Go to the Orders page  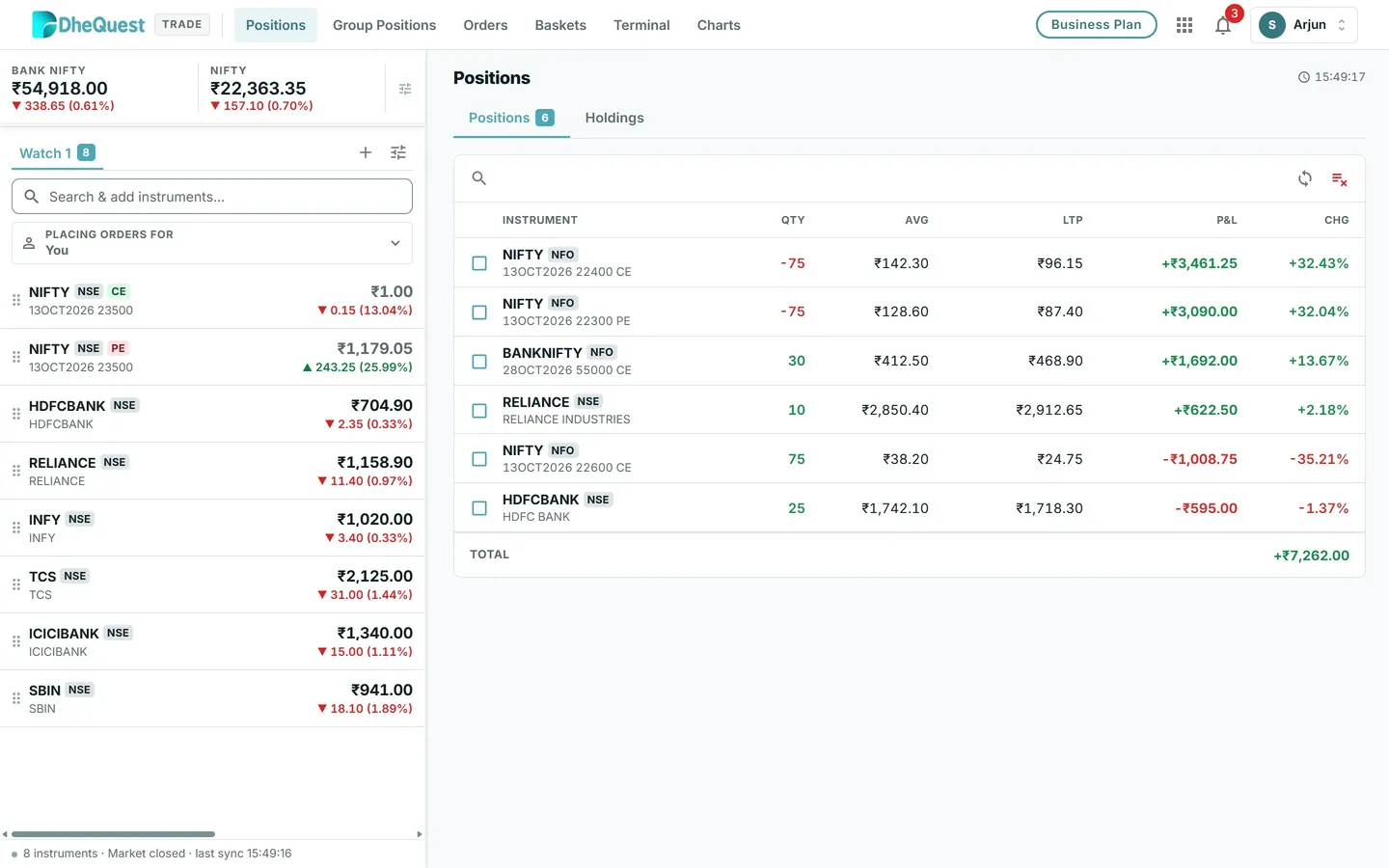(x=485, y=25)
